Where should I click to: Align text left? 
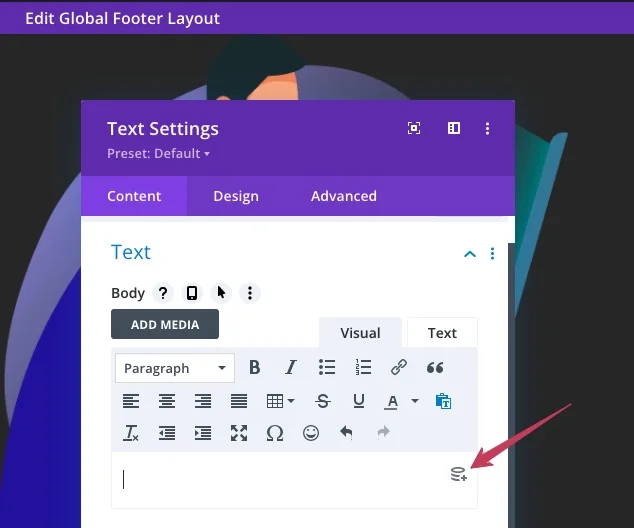coord(131,401)
